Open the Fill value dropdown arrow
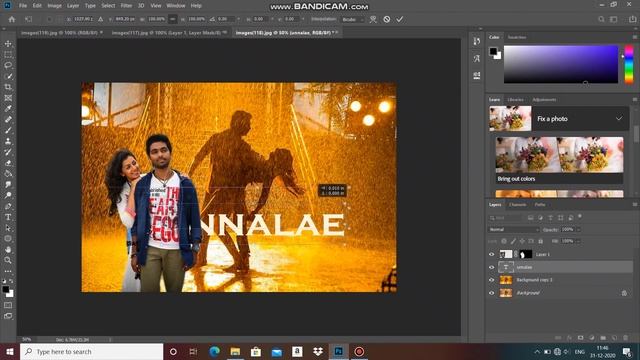Image resolution: width=640 pixels, height=360 pixels. (x=578, y=241)
